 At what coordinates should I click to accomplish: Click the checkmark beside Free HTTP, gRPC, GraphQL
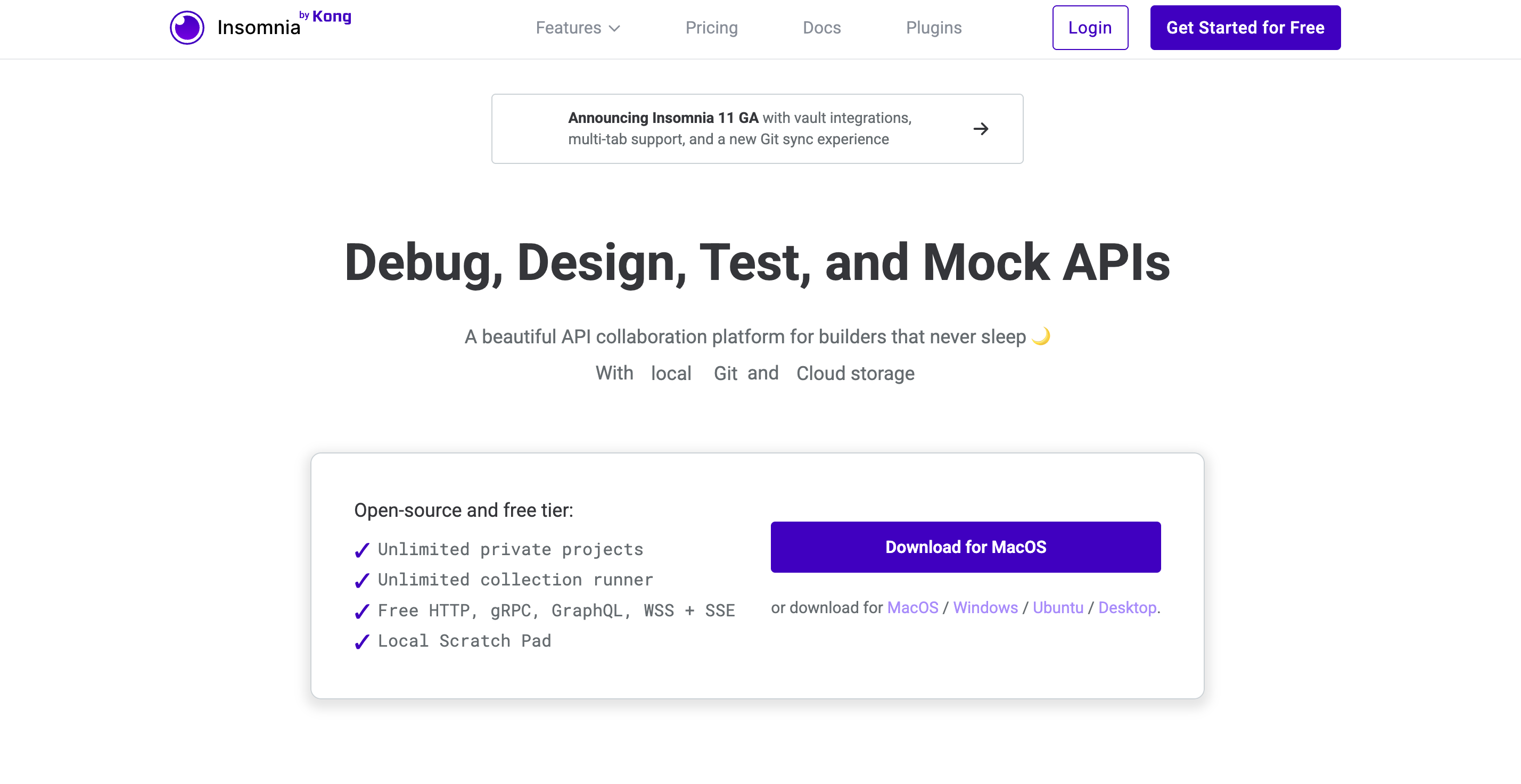(x=361, y=612)
